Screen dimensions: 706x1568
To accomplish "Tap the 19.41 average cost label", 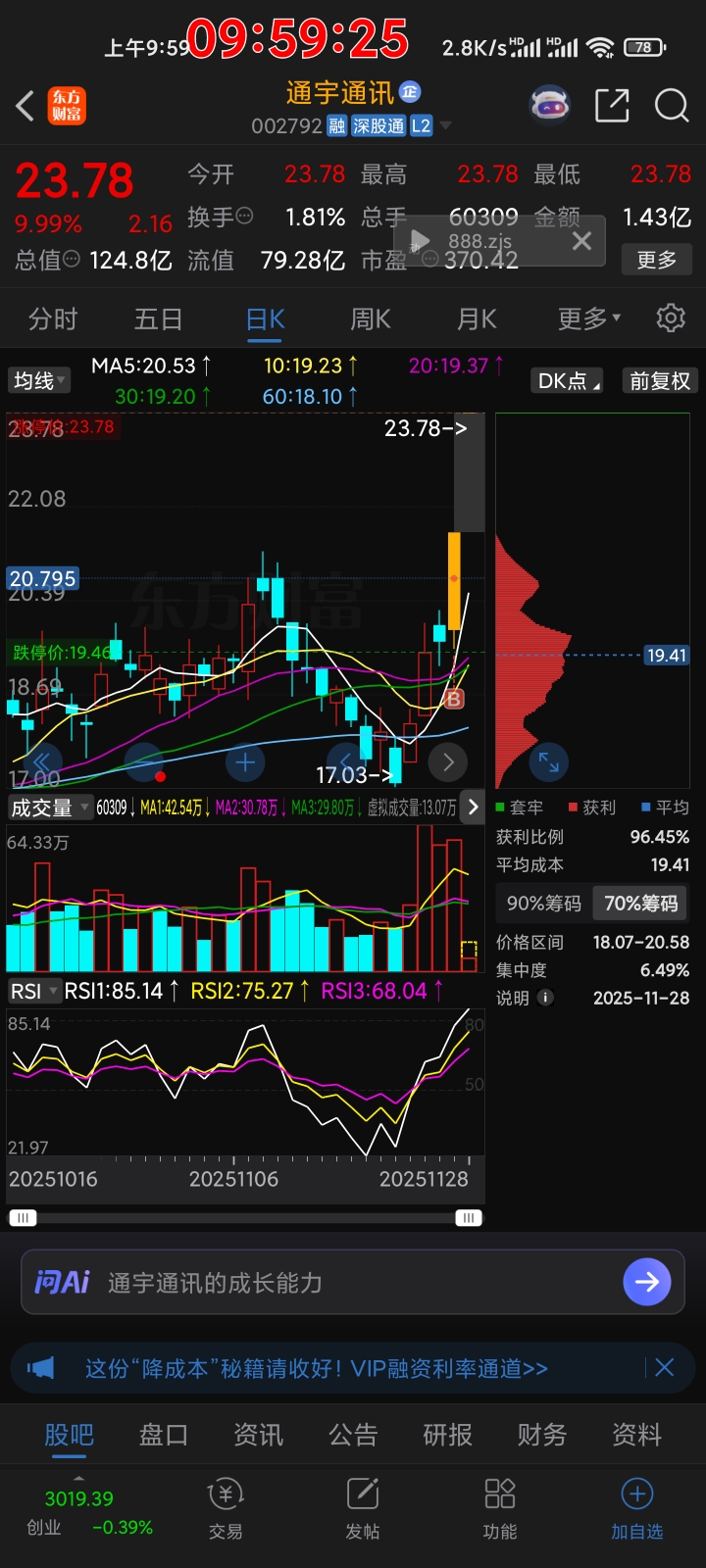I will tap(667, 655).
